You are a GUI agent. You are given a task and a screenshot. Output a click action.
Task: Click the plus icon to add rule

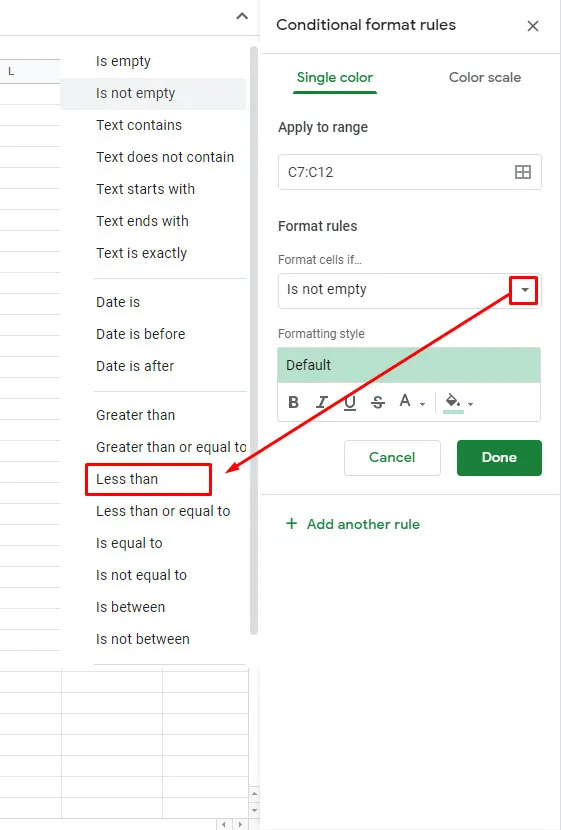[291, 524]
